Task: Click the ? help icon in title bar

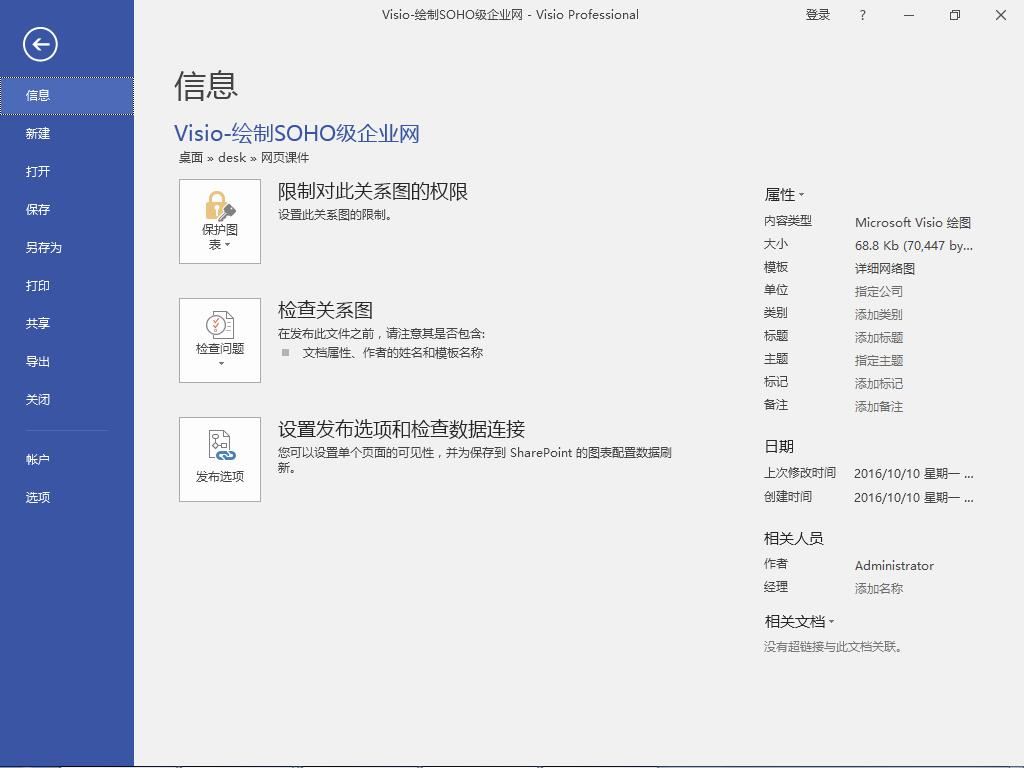Action: click(x=863, y=15)
